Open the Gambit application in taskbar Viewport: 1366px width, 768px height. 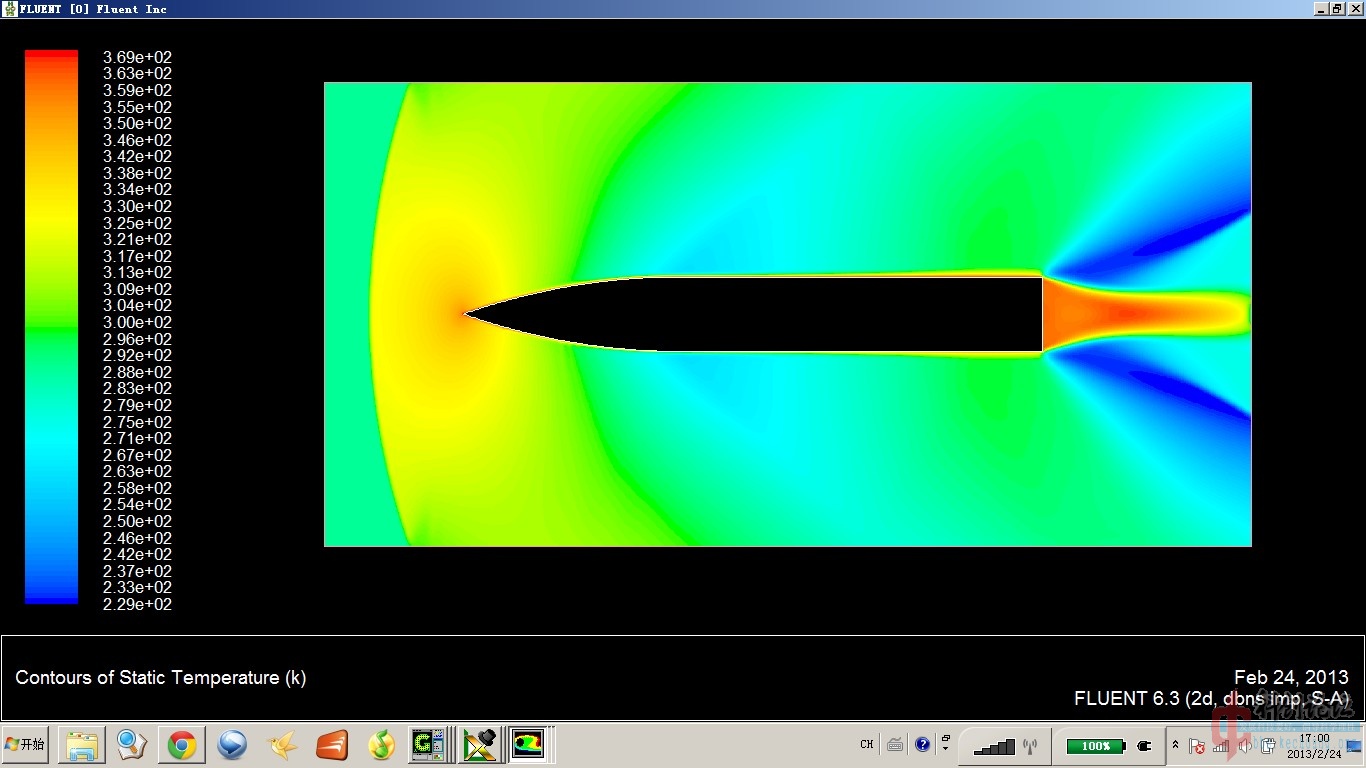point(429,745)
